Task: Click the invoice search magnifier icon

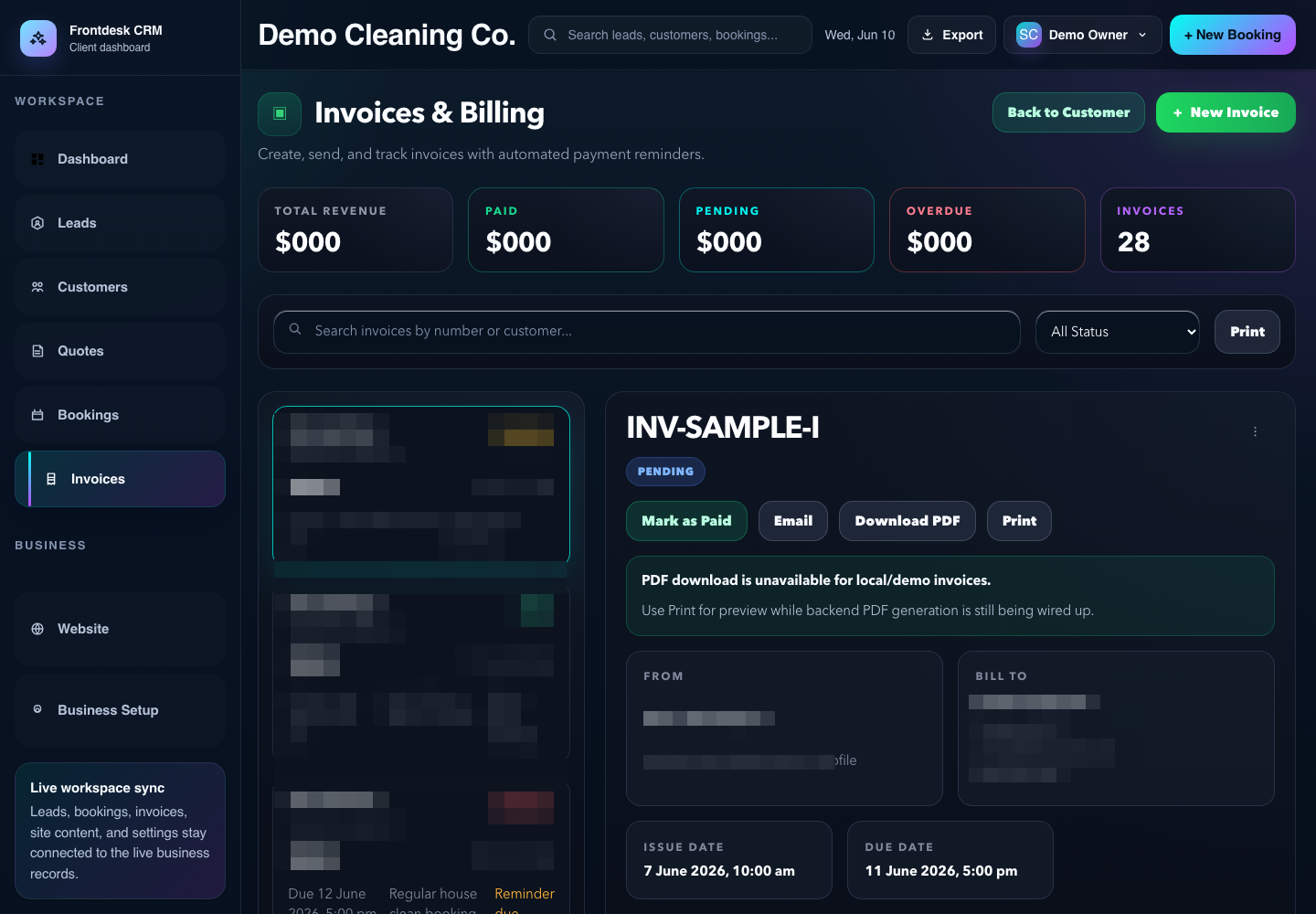Action: click(x=295, y=329)
